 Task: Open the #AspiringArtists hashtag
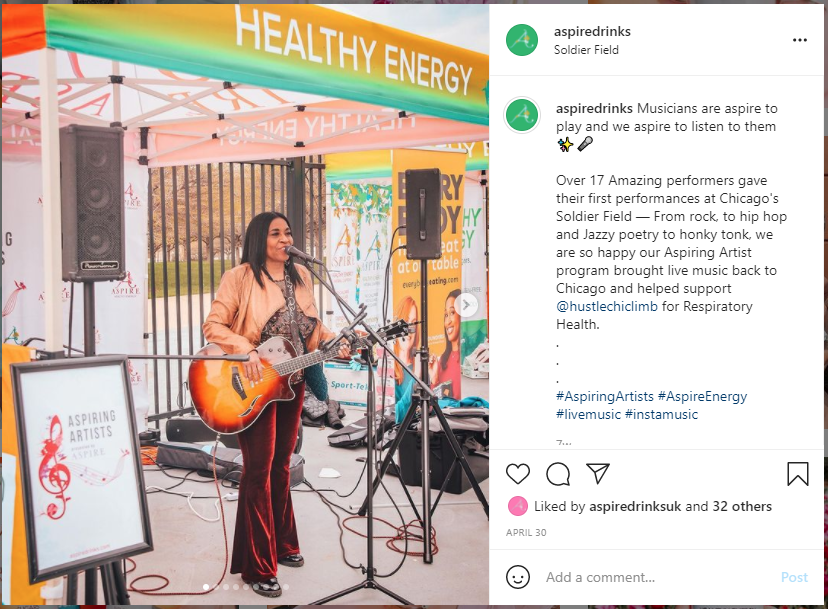[605, 396]
